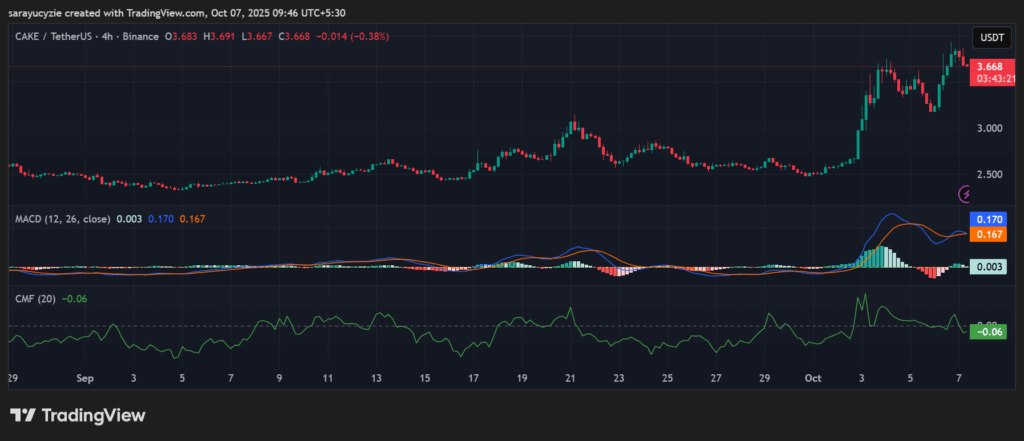Image resolution: width=1024 pixels, height=441 pixels.
Task: Click date 21 on the time axis
Action: [x=571, y=380]
